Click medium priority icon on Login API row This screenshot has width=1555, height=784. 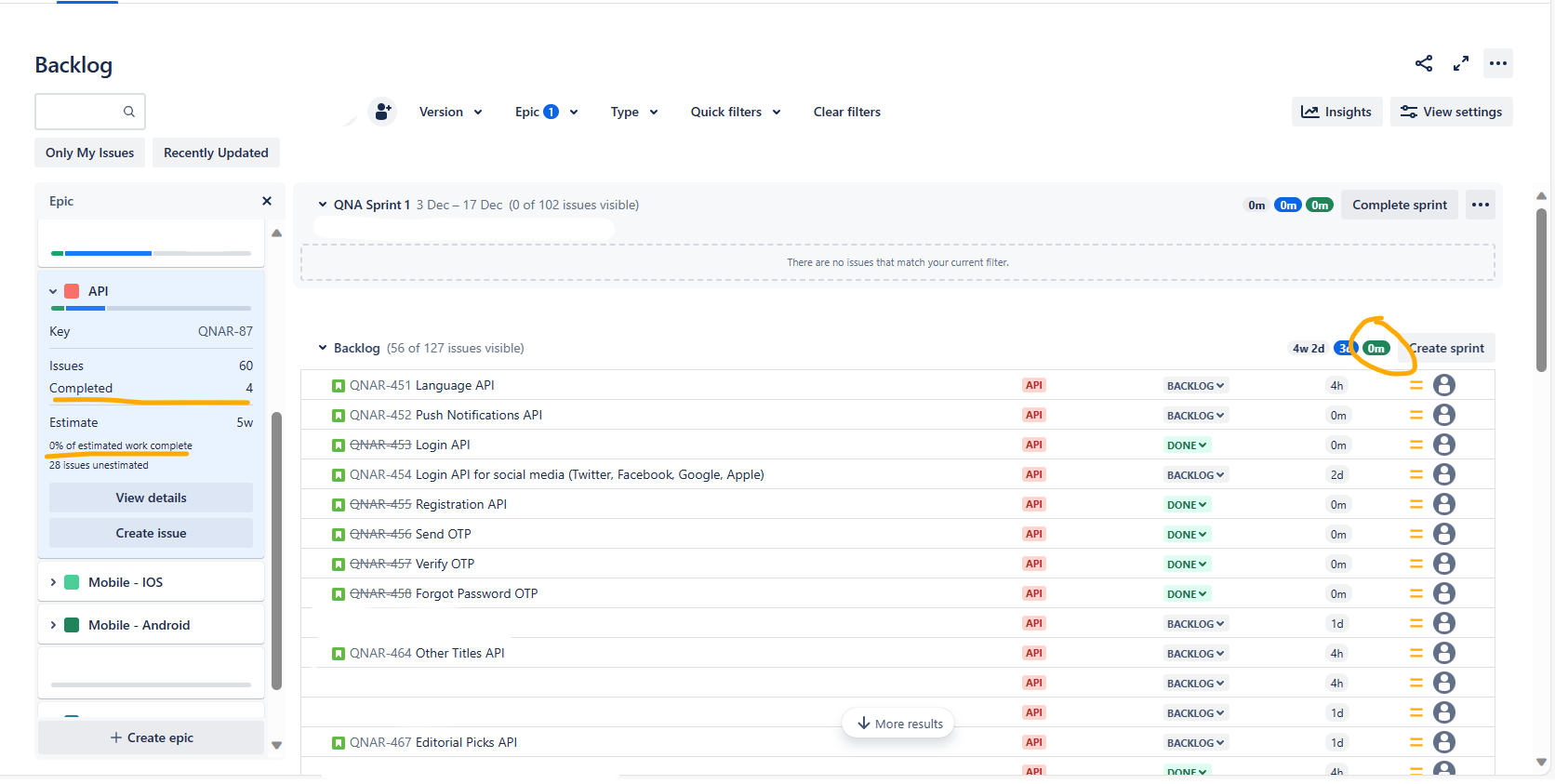[x=1416, y=445]
